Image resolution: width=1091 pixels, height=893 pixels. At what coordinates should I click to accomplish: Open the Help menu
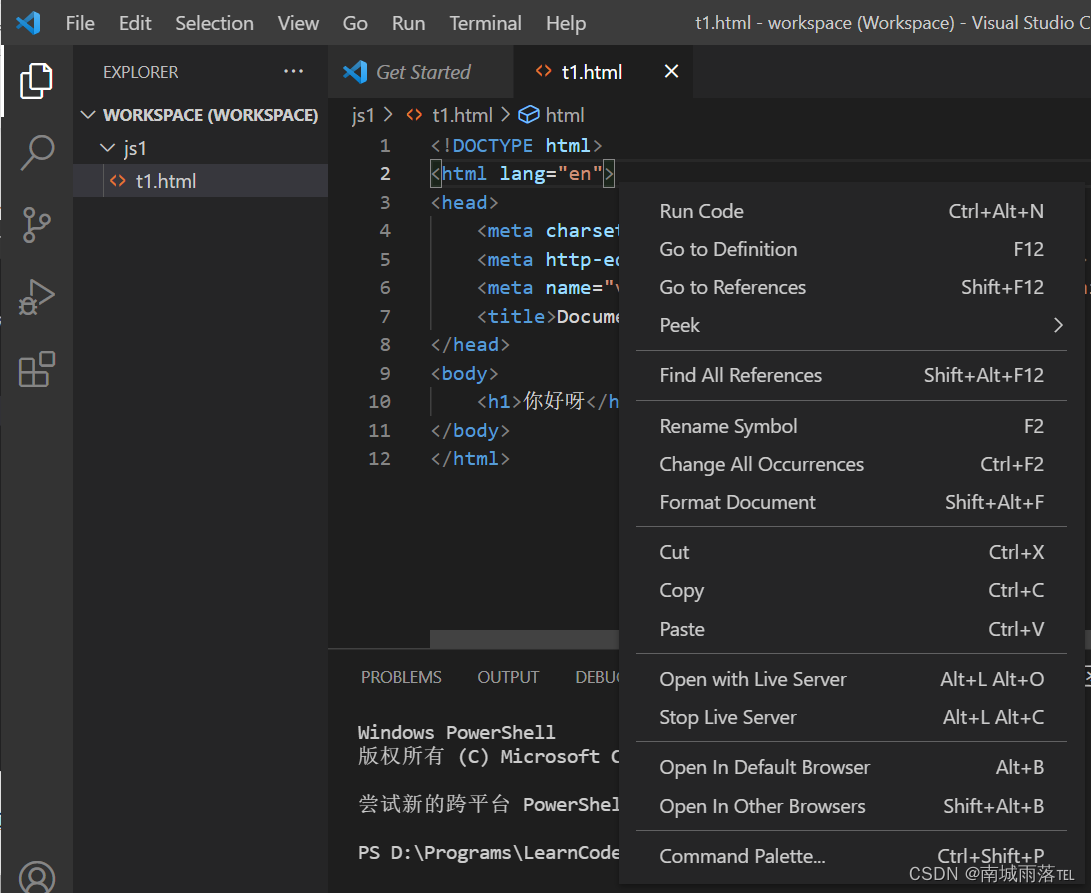[x=566, y=23]
